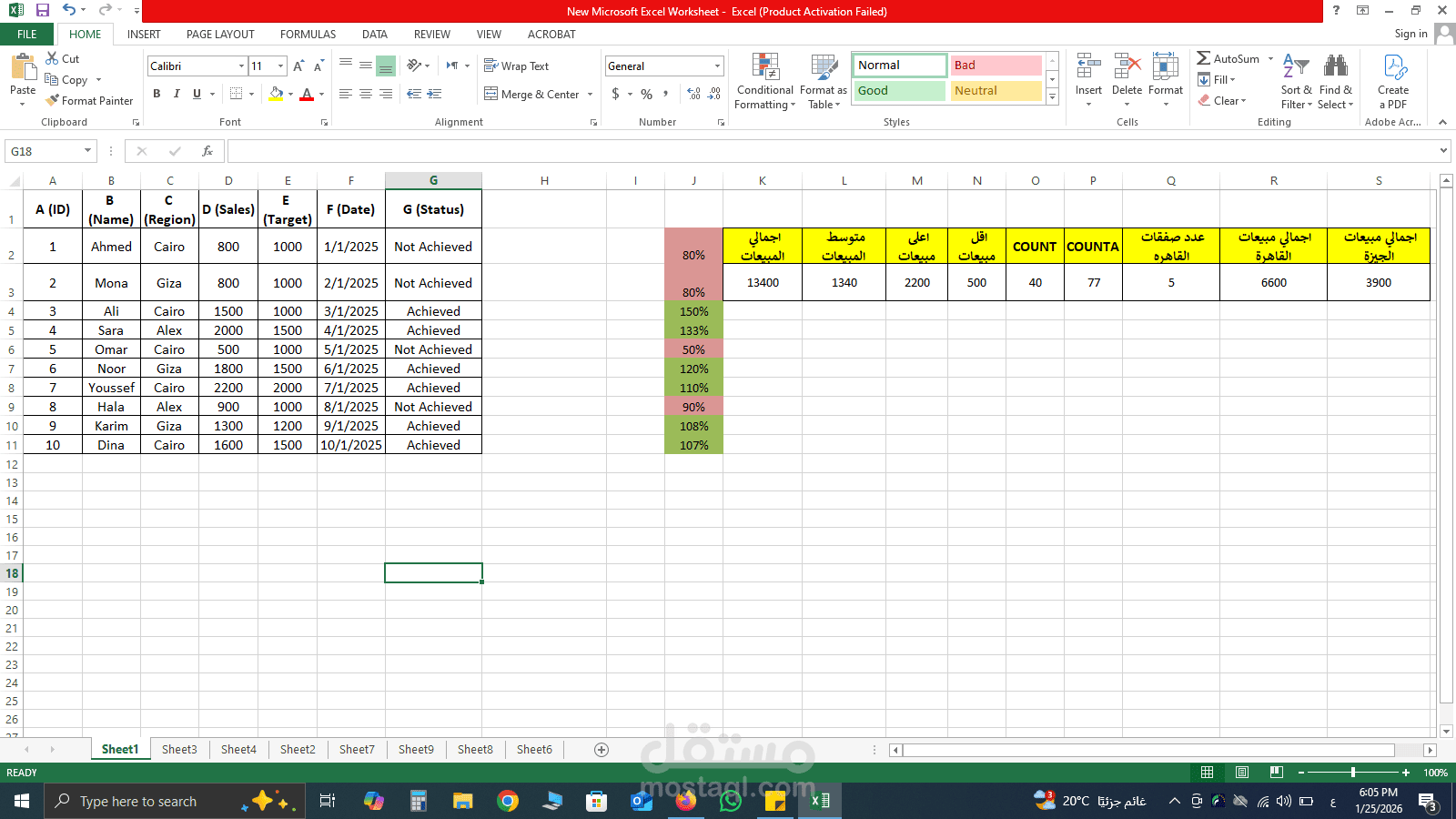Apply Percent number style

(646, 93)
